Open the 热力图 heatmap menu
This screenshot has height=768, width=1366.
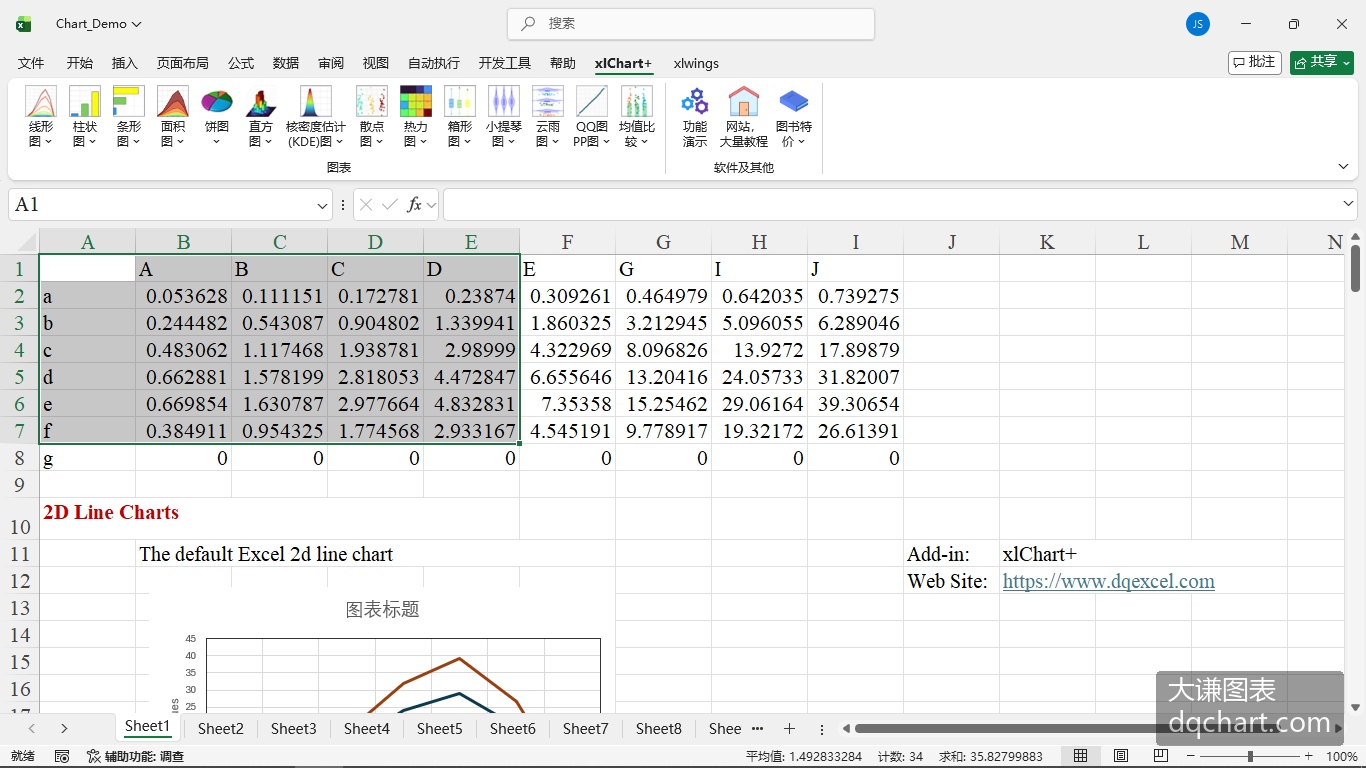click(416, 117)
